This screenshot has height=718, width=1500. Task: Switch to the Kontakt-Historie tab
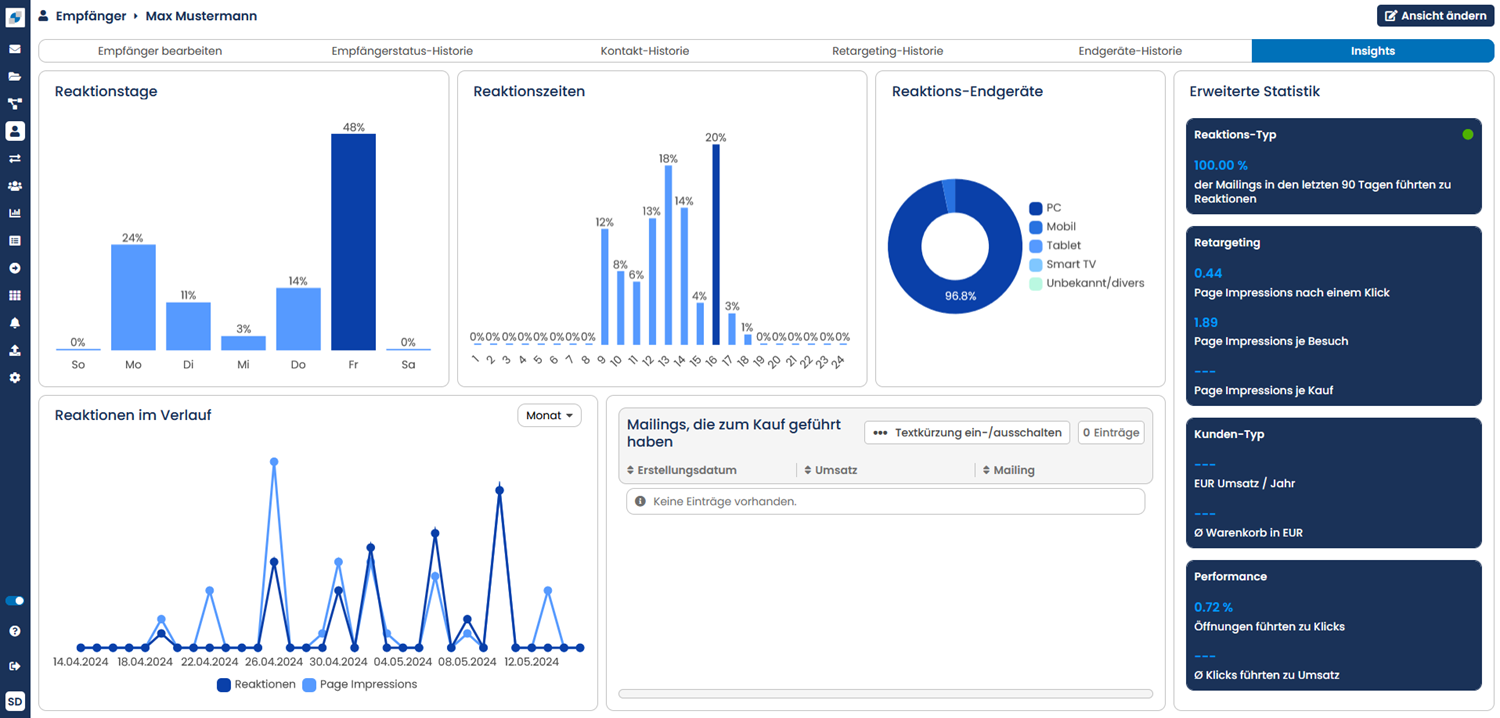point(644,51)
